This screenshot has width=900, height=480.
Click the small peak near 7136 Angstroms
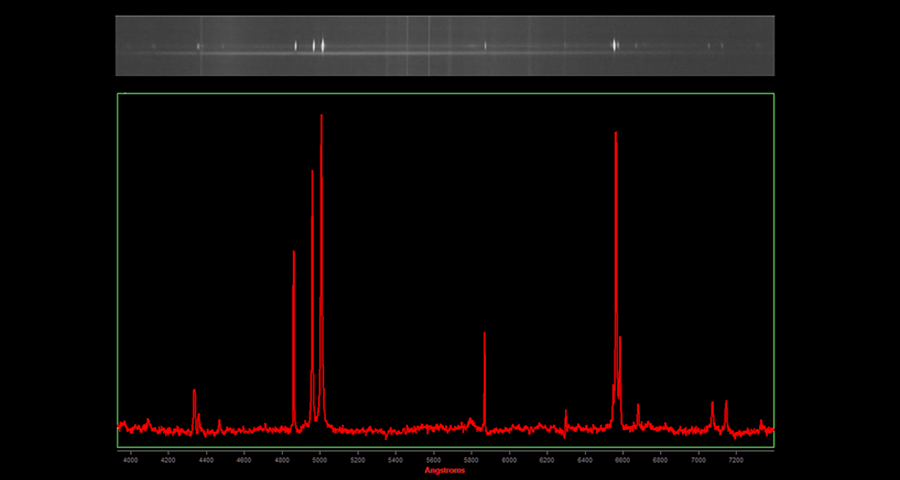click(x=726, y=402)
